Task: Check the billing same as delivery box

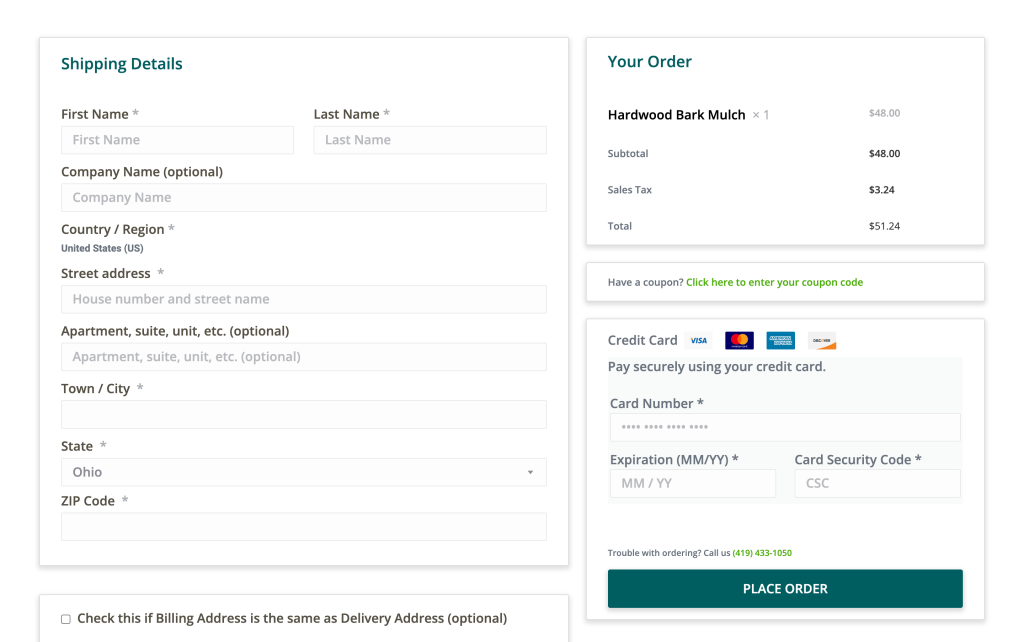Action: [65, 618]
